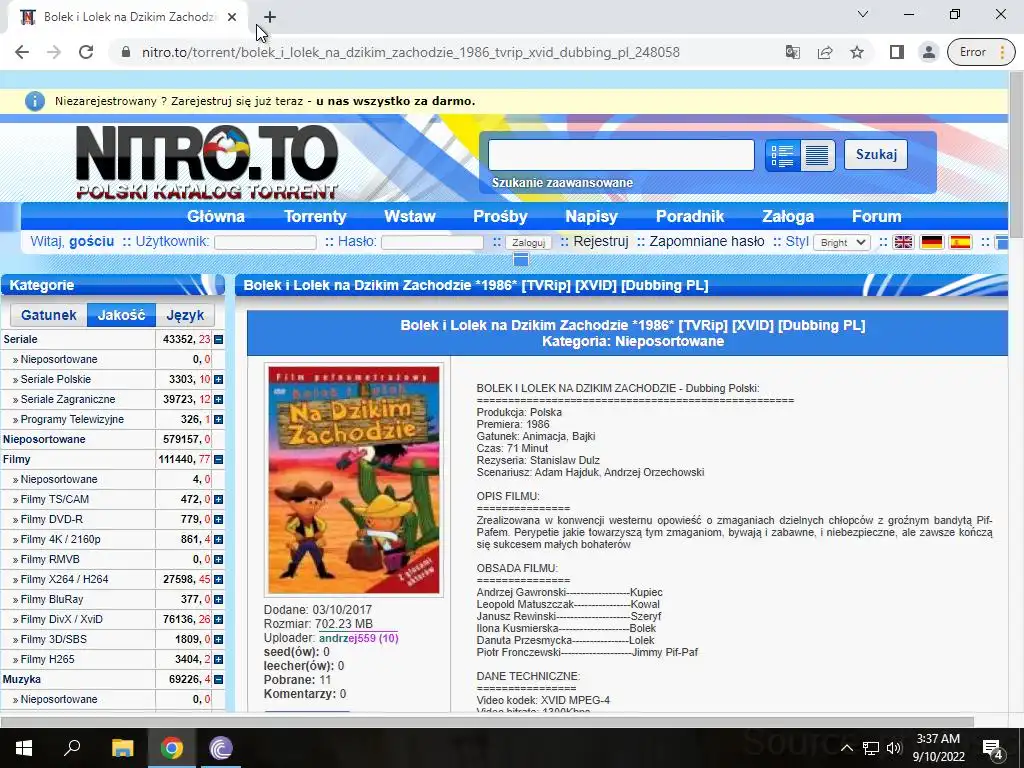Click the info icon in registration banner

[35, 101]
